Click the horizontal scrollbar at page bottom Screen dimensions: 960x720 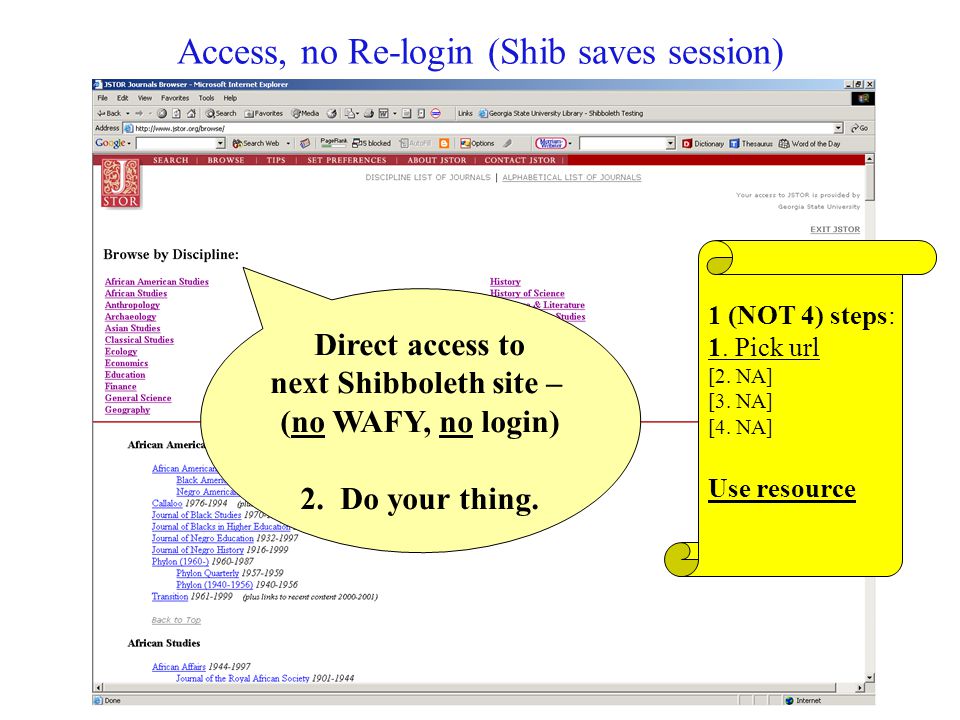[480, 688]
